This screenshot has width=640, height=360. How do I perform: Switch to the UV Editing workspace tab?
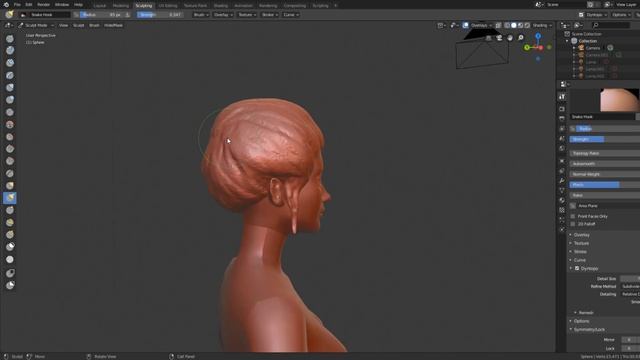click(168, 6)
